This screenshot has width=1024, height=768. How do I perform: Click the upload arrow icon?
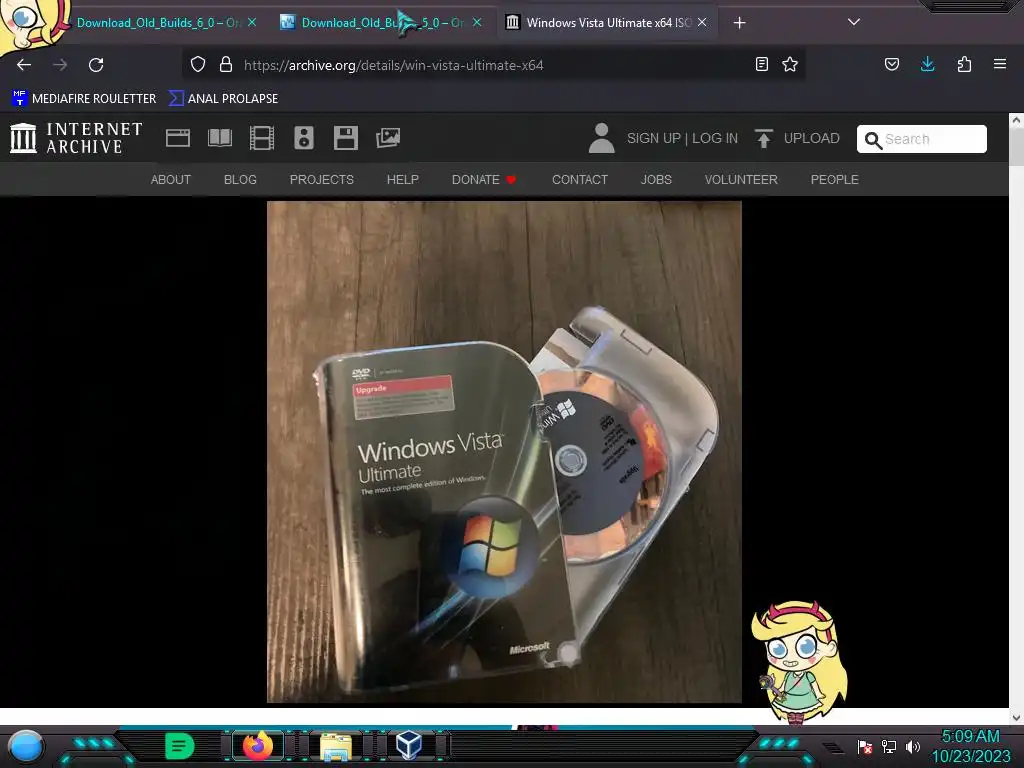pyautogui.click(x=763, y=138)
